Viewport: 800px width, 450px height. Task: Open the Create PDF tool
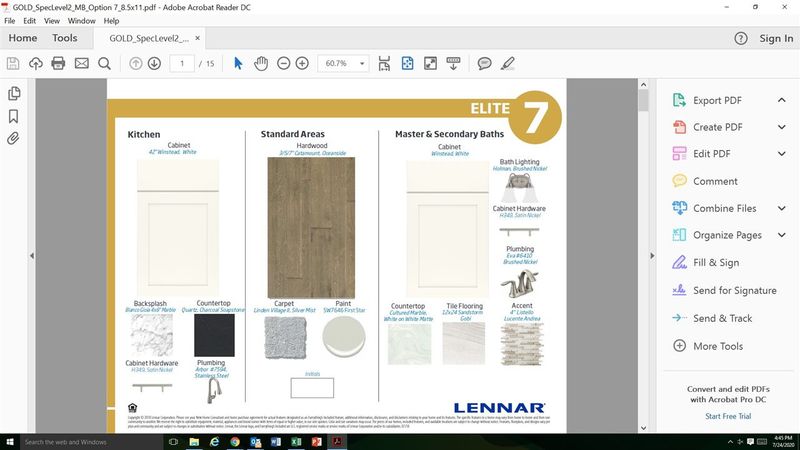[717, 127]
